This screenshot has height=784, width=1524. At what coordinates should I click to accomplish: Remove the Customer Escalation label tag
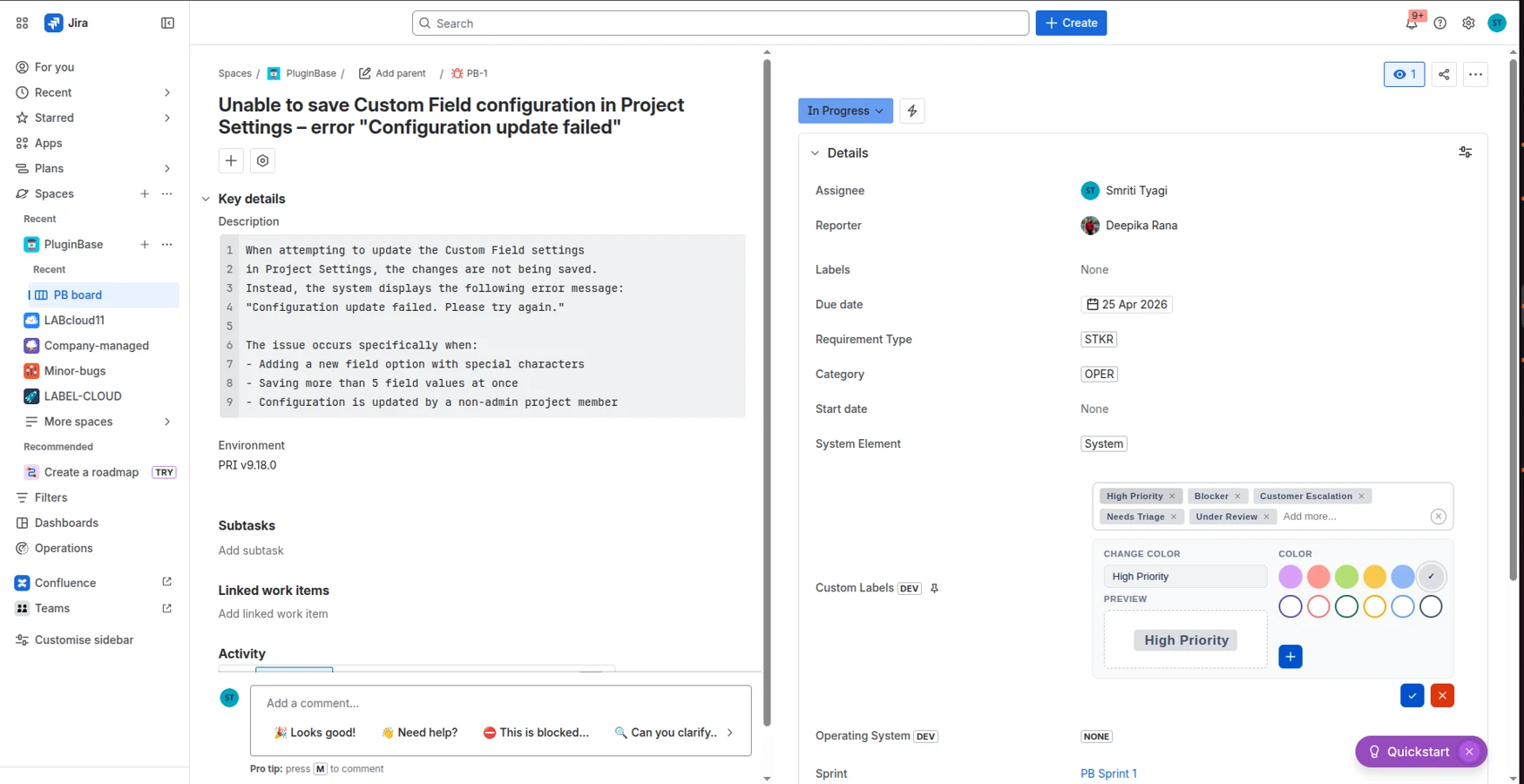[1361, 496]
